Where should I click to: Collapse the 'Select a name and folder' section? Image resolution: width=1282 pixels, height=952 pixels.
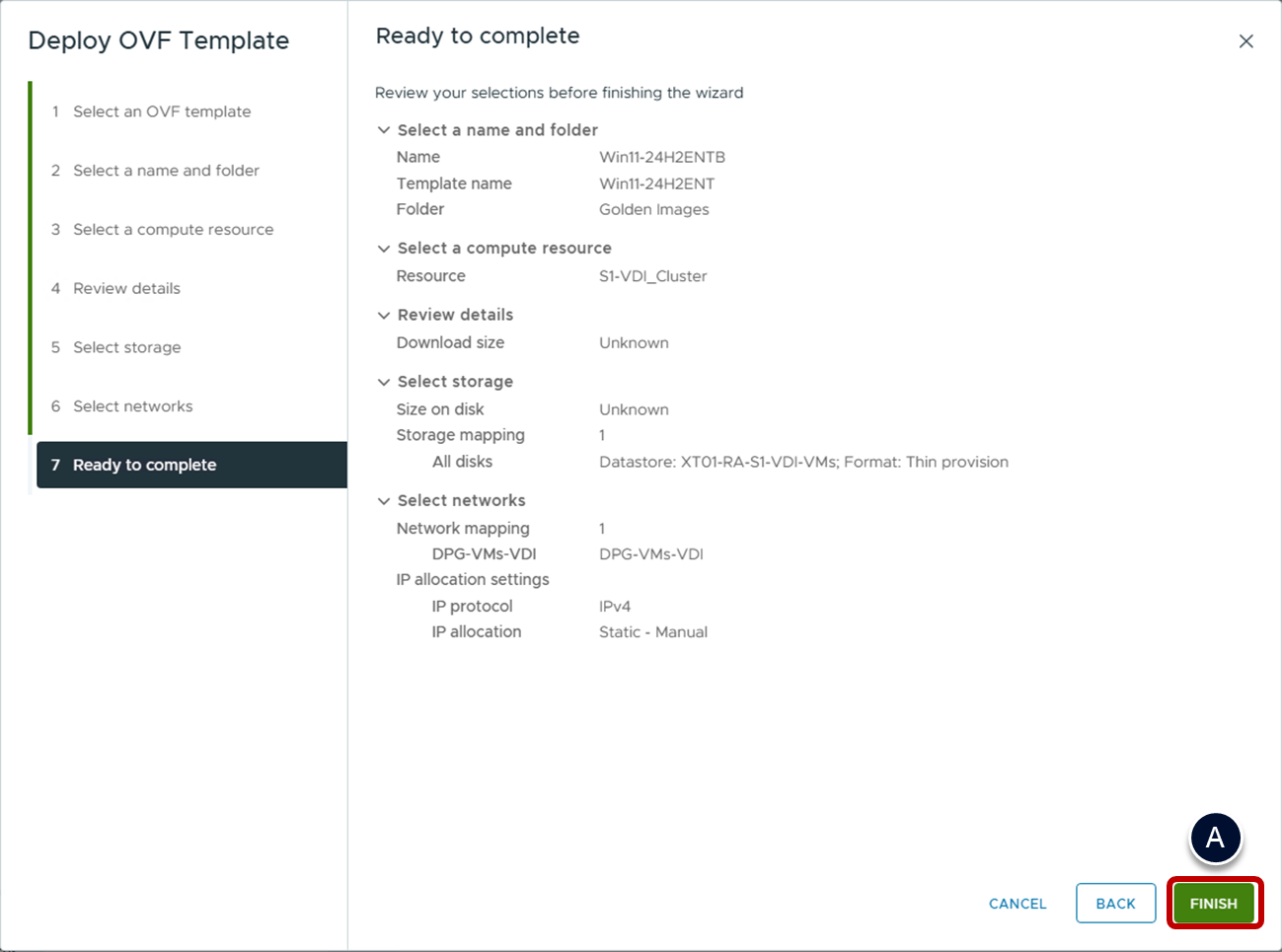pyautogui.click(x=384, y=130)
